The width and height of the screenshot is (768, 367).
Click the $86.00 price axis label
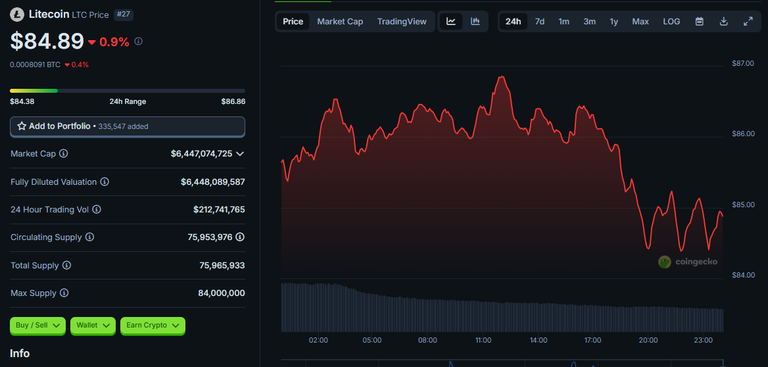[x=743, y=134]
